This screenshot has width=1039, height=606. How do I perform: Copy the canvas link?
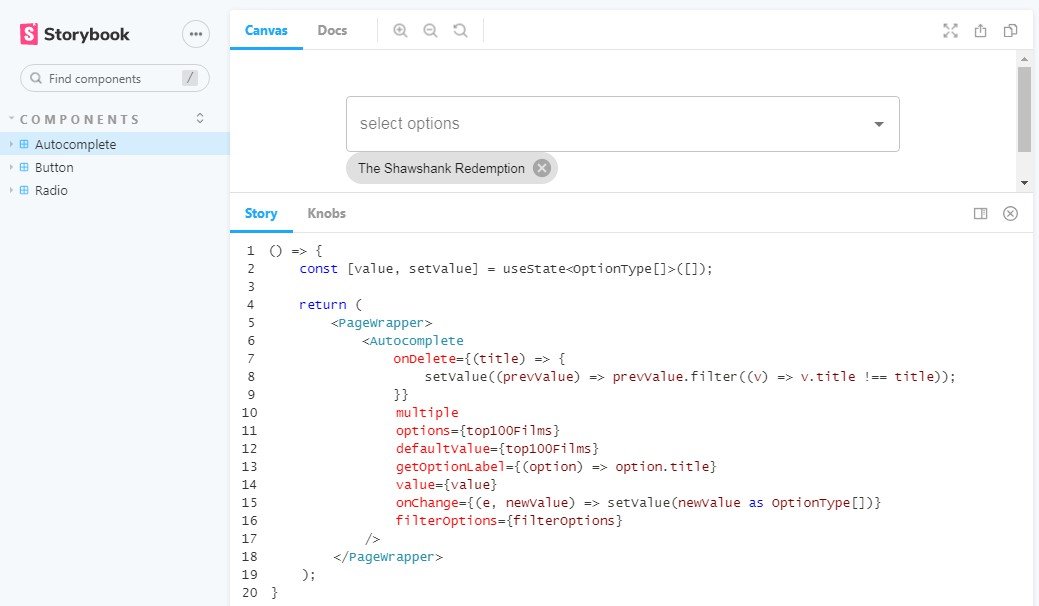pyautogui.click(x=1010, y=30)
